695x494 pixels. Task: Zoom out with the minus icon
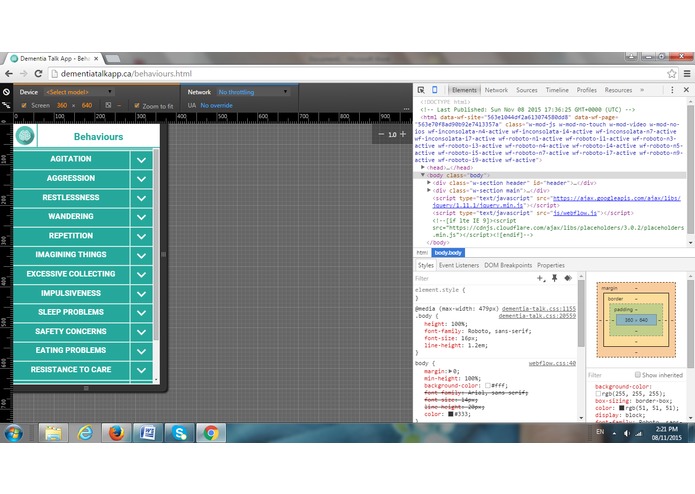pos(381,134)
